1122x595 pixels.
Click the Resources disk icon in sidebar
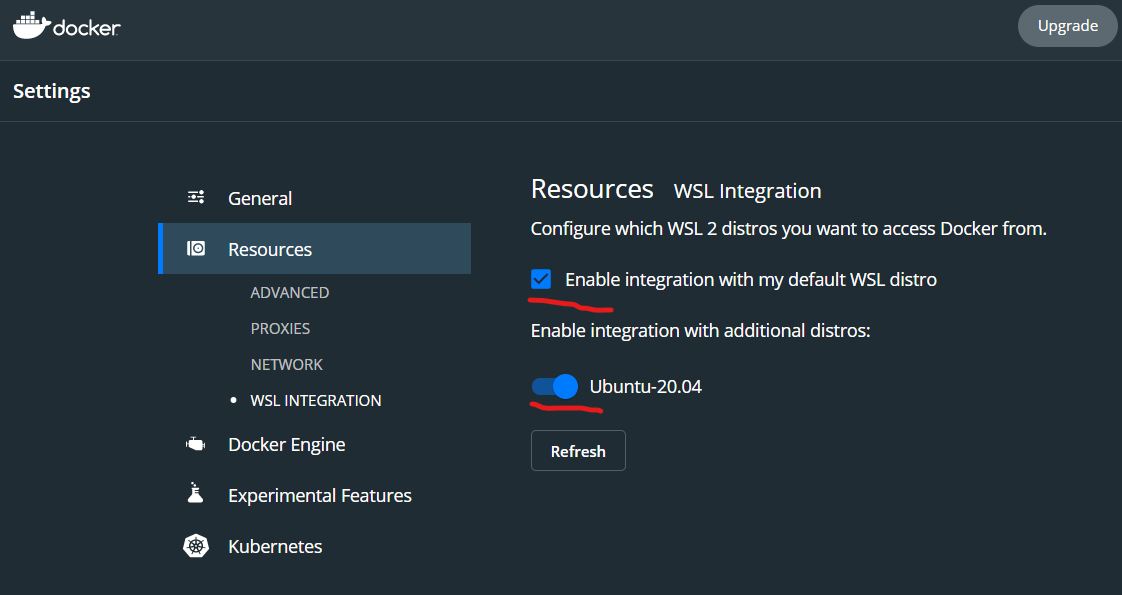tap(196, 248)
